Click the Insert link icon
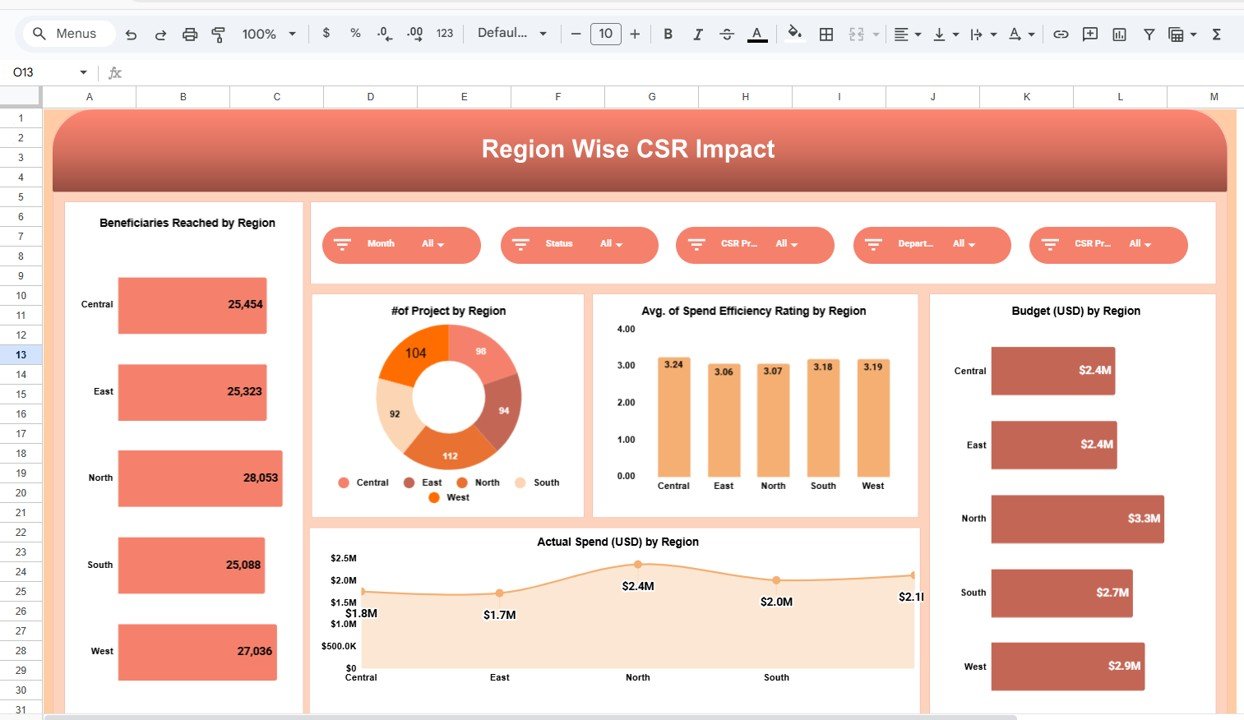The width and height of the screenshot is (1244, 720). (1061, 34)
